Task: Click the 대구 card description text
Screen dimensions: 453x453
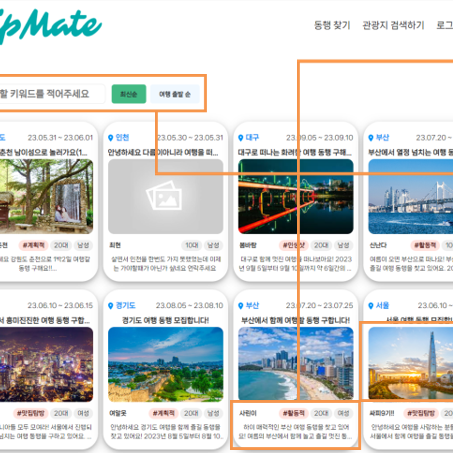Action: pos(296,264)
